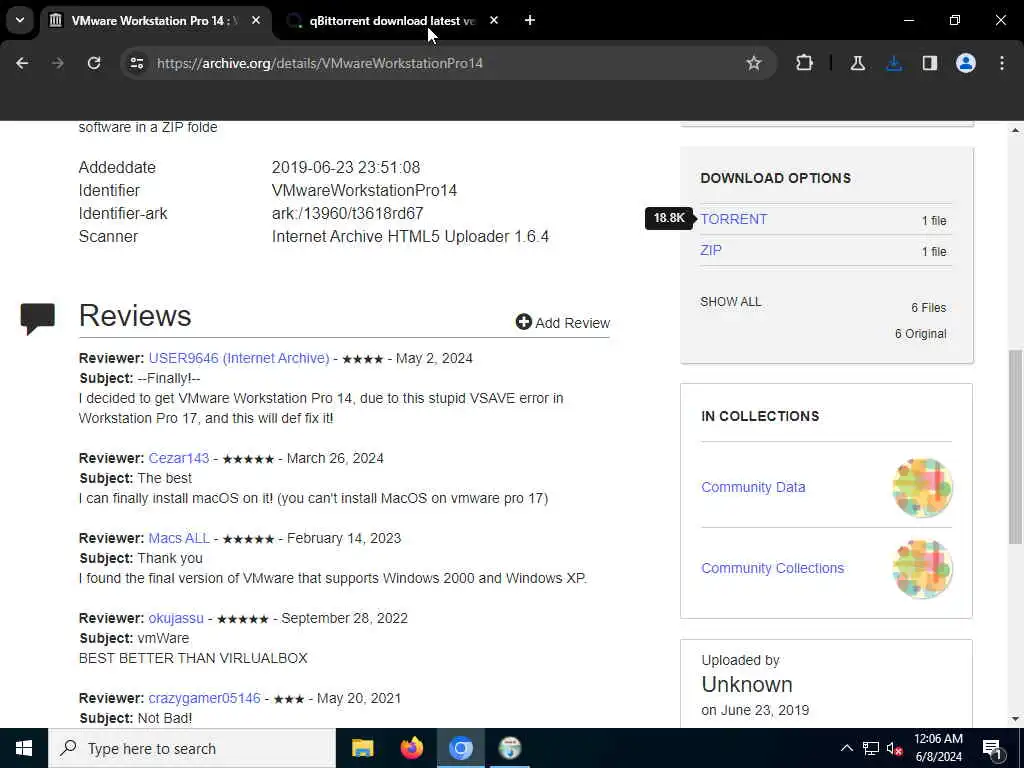The width and height of the screenshot is (1024, 768).
Task: Go back to the previous page
Action: tap(22, 63)
